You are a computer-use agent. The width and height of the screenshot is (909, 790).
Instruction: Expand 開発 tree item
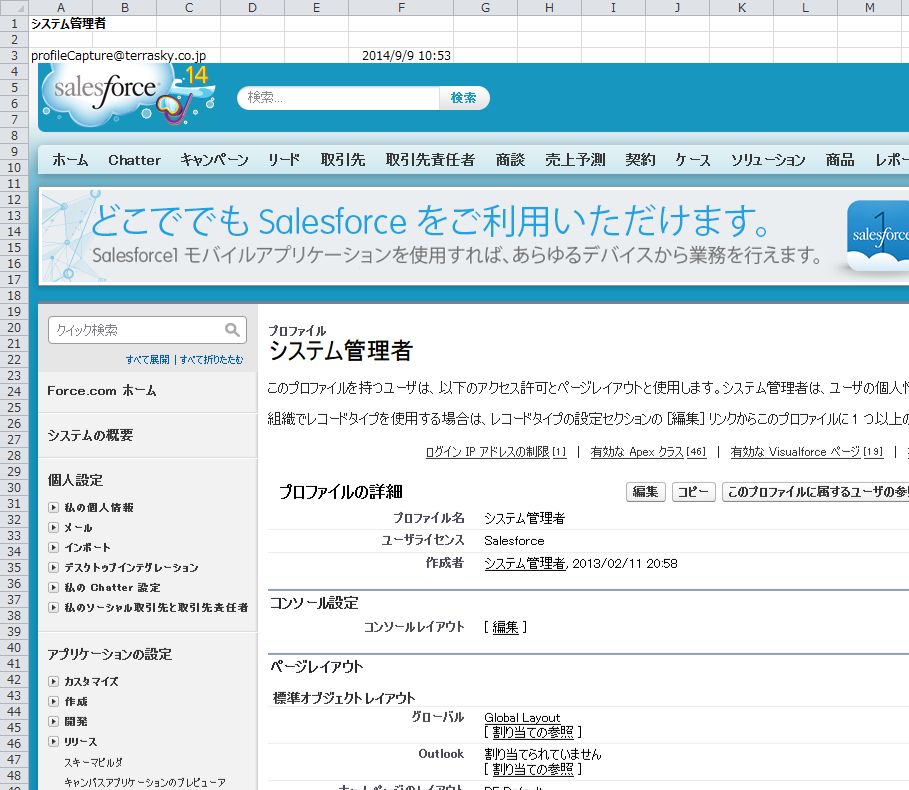click(x=53, y=722)
